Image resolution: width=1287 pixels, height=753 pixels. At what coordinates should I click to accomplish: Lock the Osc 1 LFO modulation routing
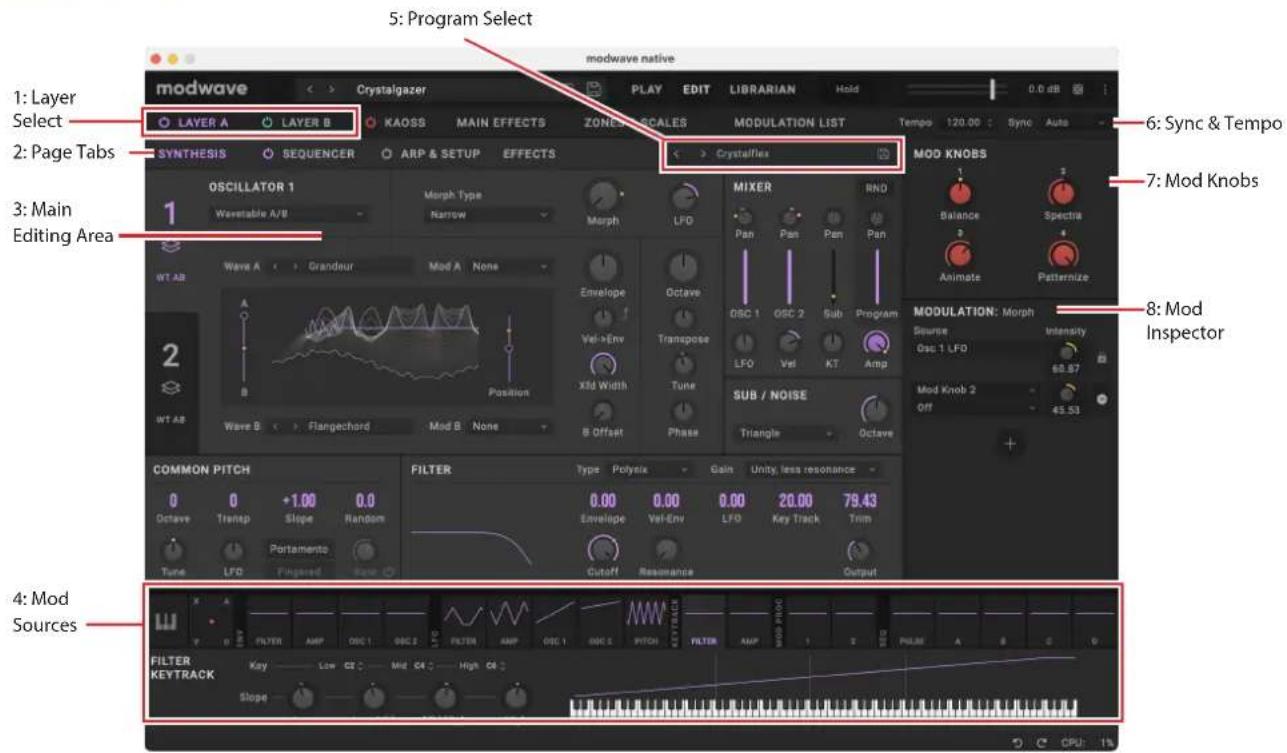(1101, 357)
